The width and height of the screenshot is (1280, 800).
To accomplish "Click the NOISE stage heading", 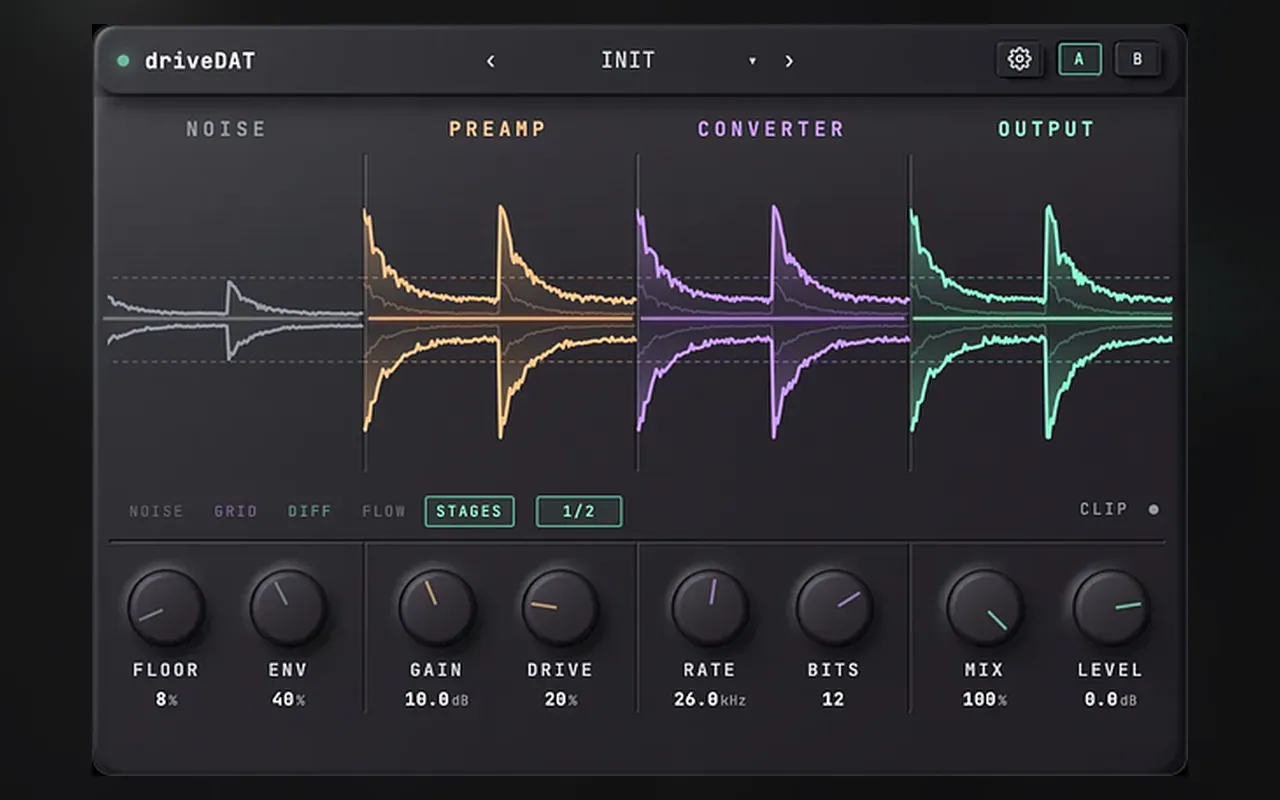I will coord(226,129).
